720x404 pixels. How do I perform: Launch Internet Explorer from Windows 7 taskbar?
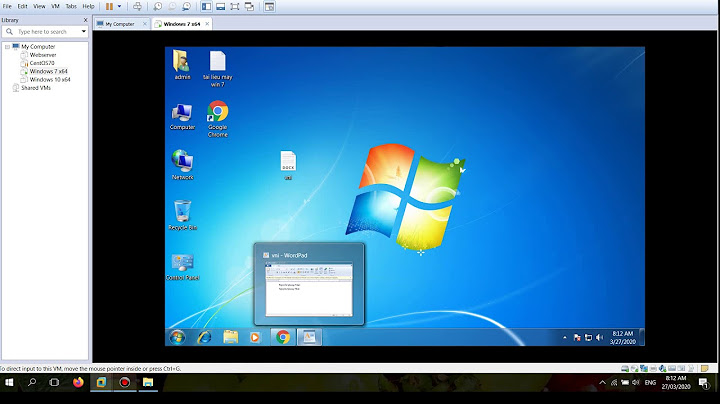pos(204,337)
